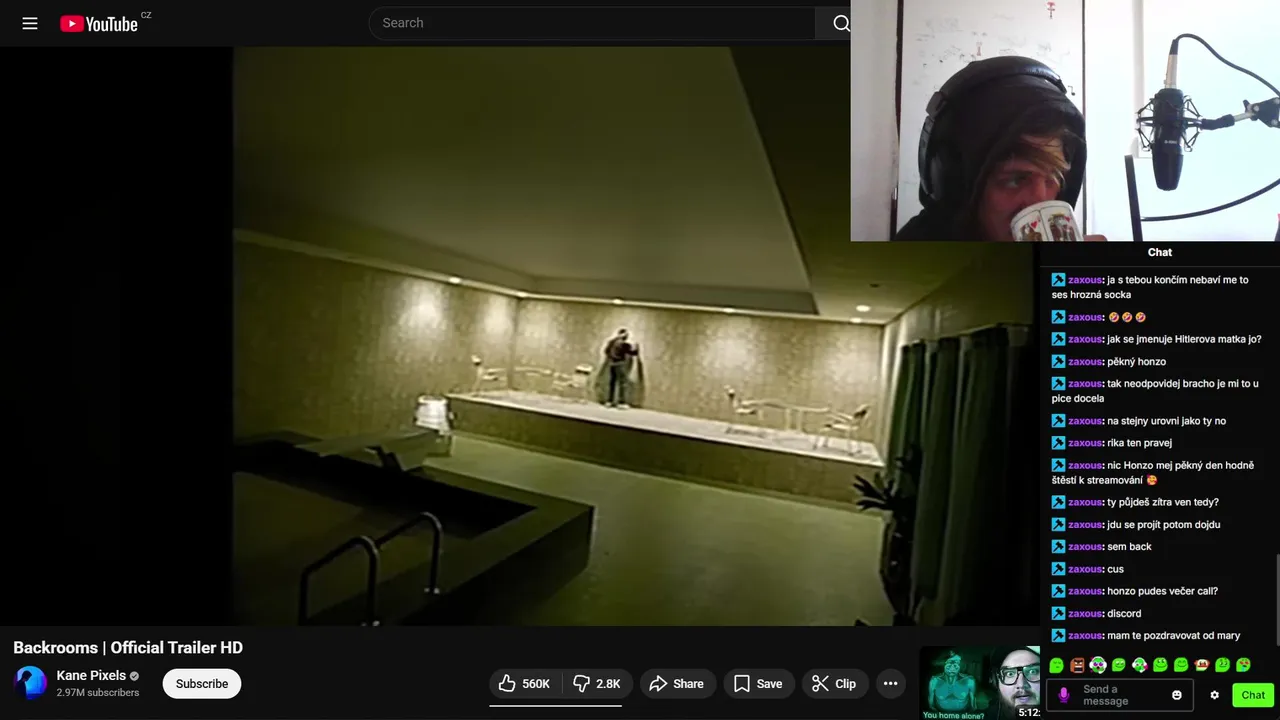Click the Chat panel header title
The height and width of the screenshot is (720, 1280).
[1160, 252]
